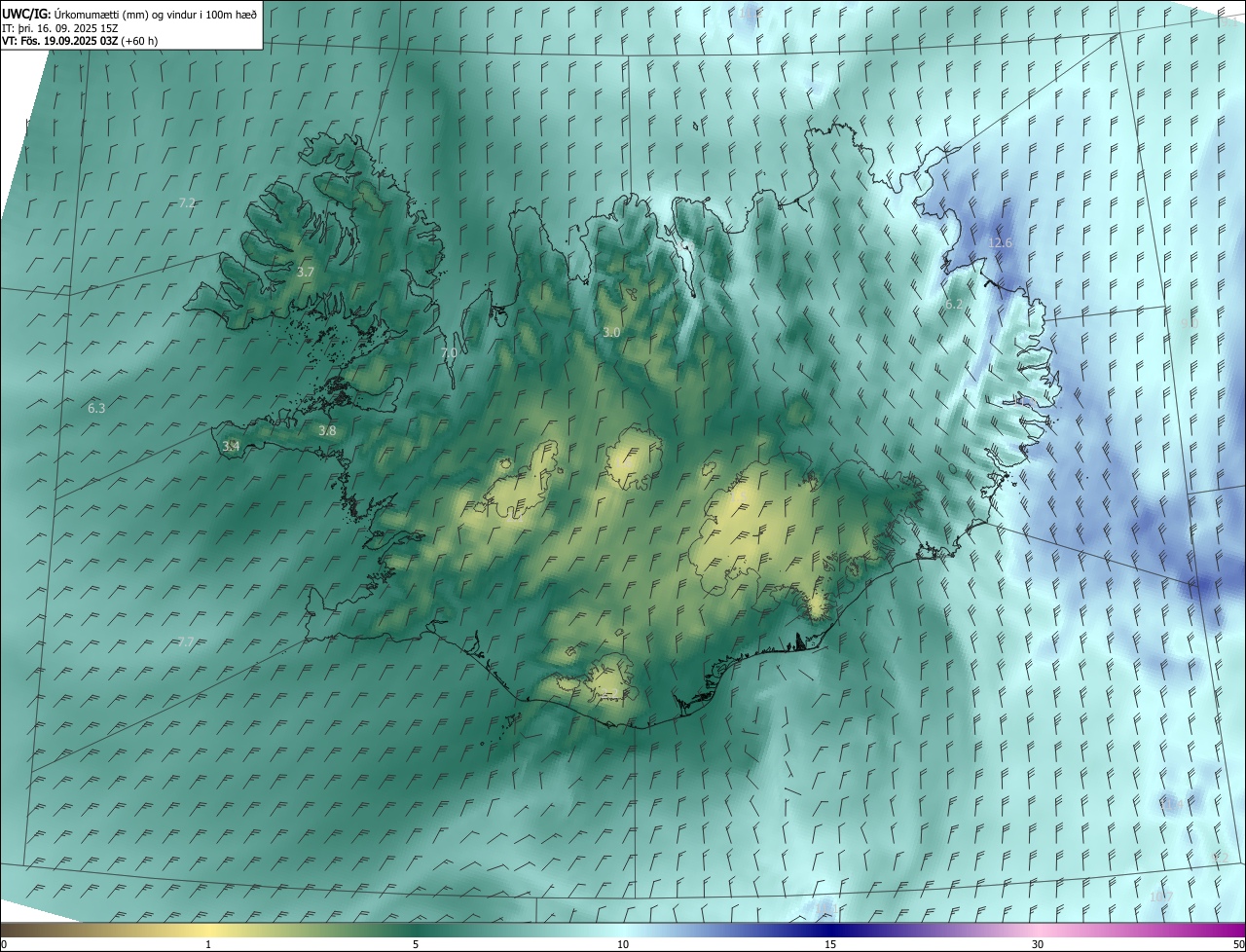This screenshot has height=952, width=1246.
Task: Click the 3.4 value on the peninsula
Action: 231,446
